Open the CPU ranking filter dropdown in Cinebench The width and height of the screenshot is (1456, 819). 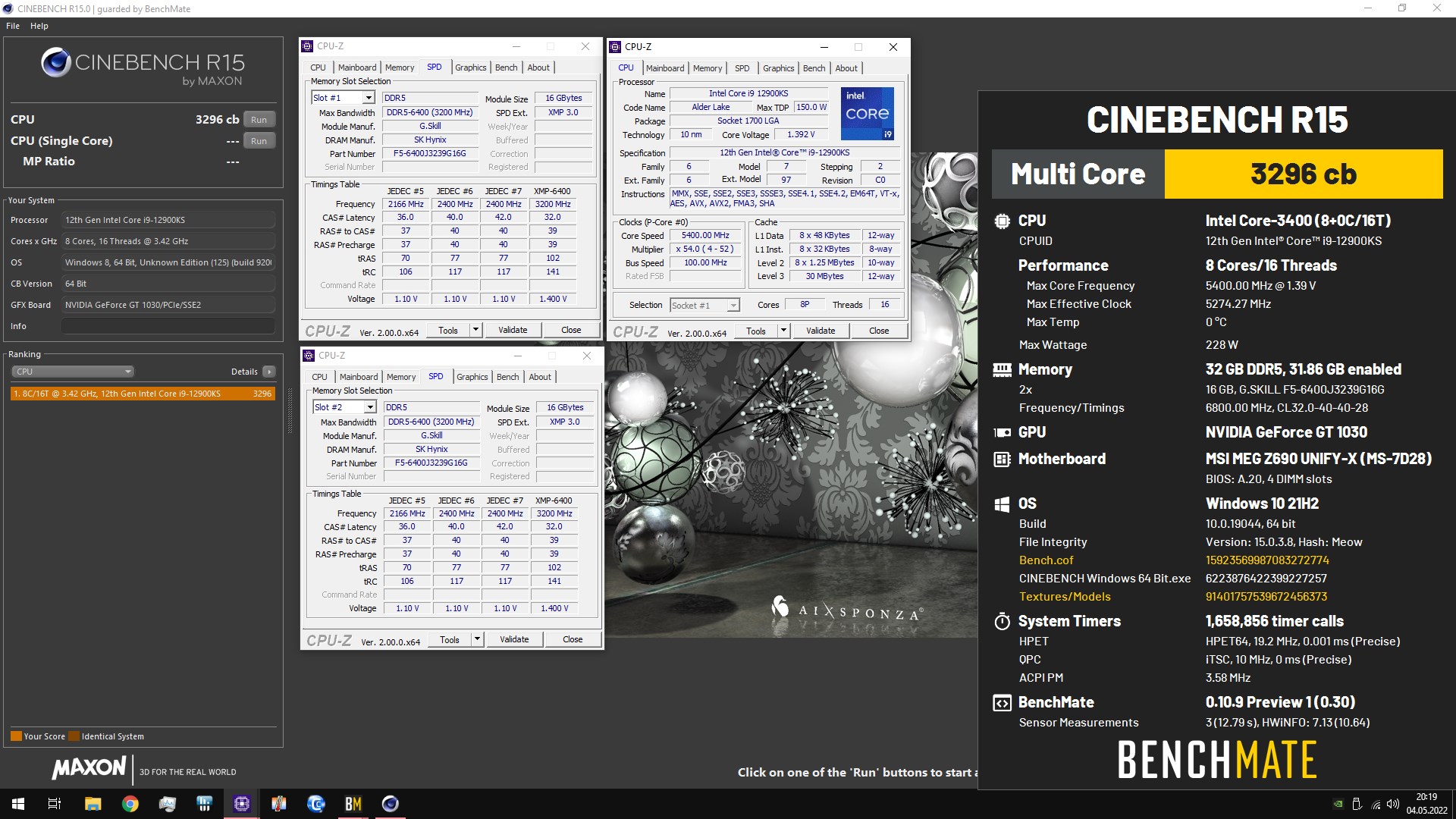(73, 372)
